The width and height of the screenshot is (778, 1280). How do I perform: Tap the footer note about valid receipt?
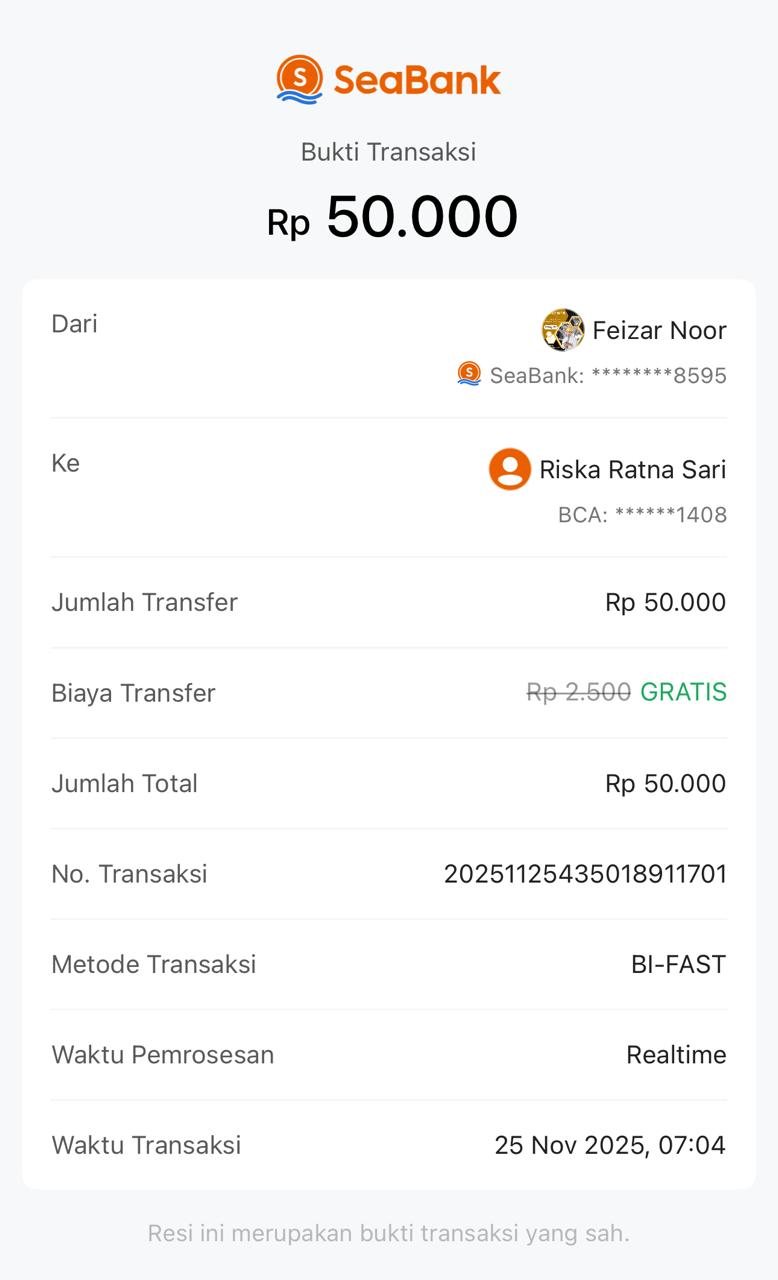click(388, 1233)
